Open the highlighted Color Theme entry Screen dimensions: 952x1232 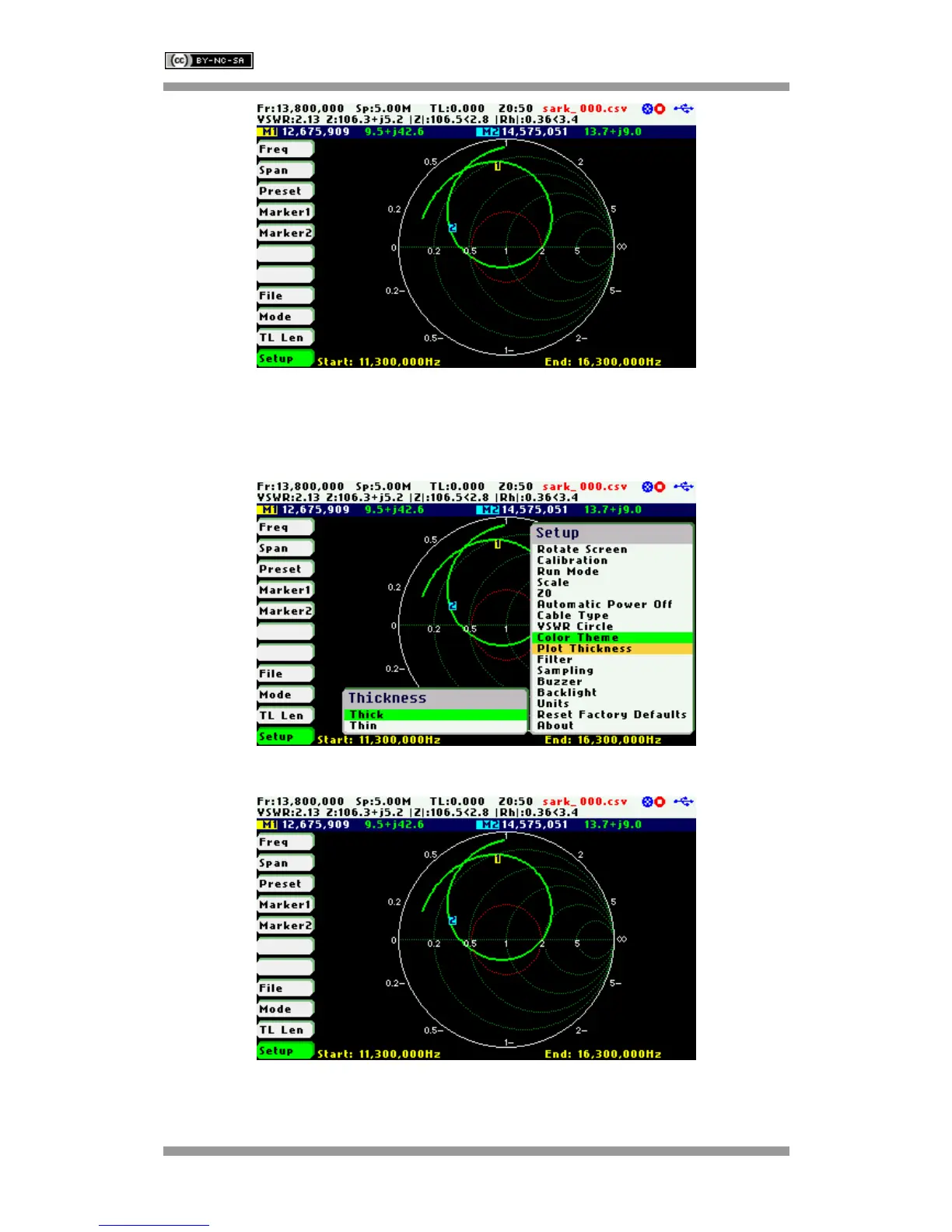(x=577, y=638)
